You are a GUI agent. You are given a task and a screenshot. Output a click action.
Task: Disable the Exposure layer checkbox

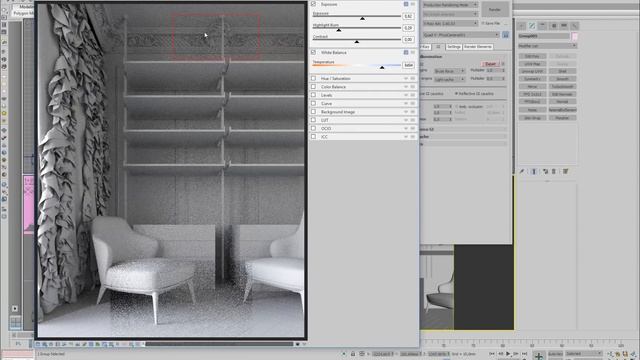313,4
